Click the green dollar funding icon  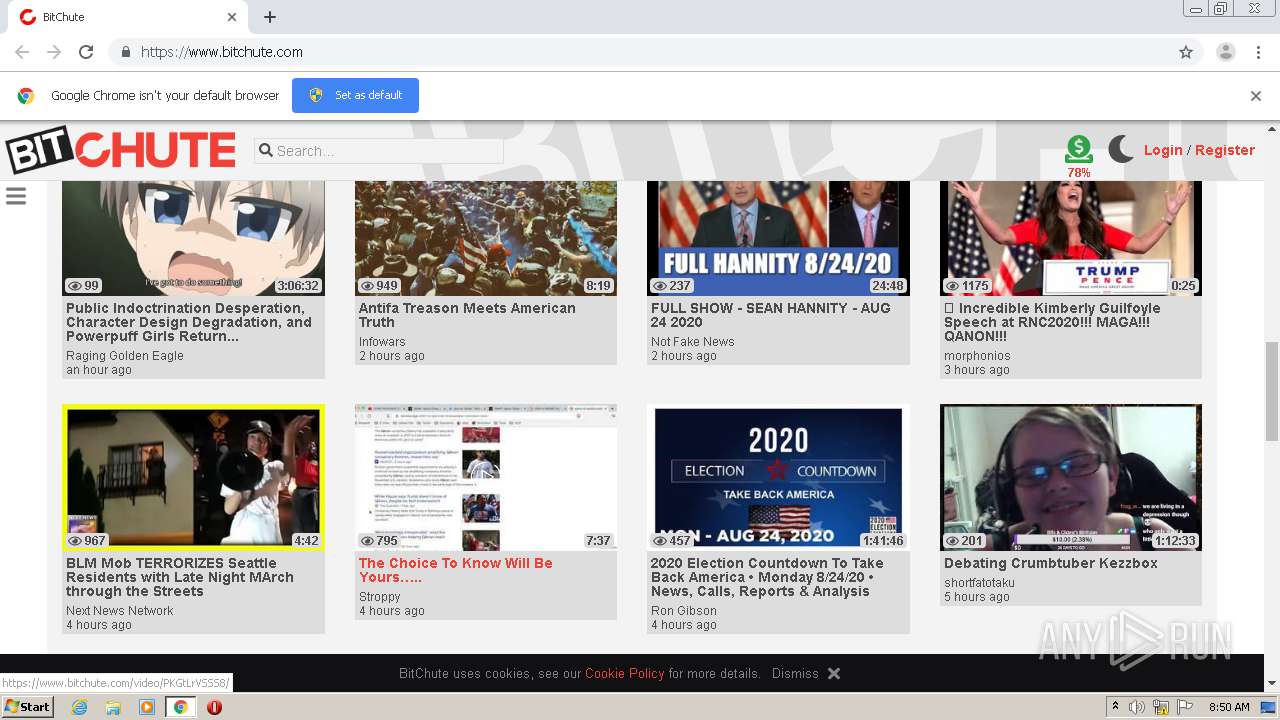1079,149
